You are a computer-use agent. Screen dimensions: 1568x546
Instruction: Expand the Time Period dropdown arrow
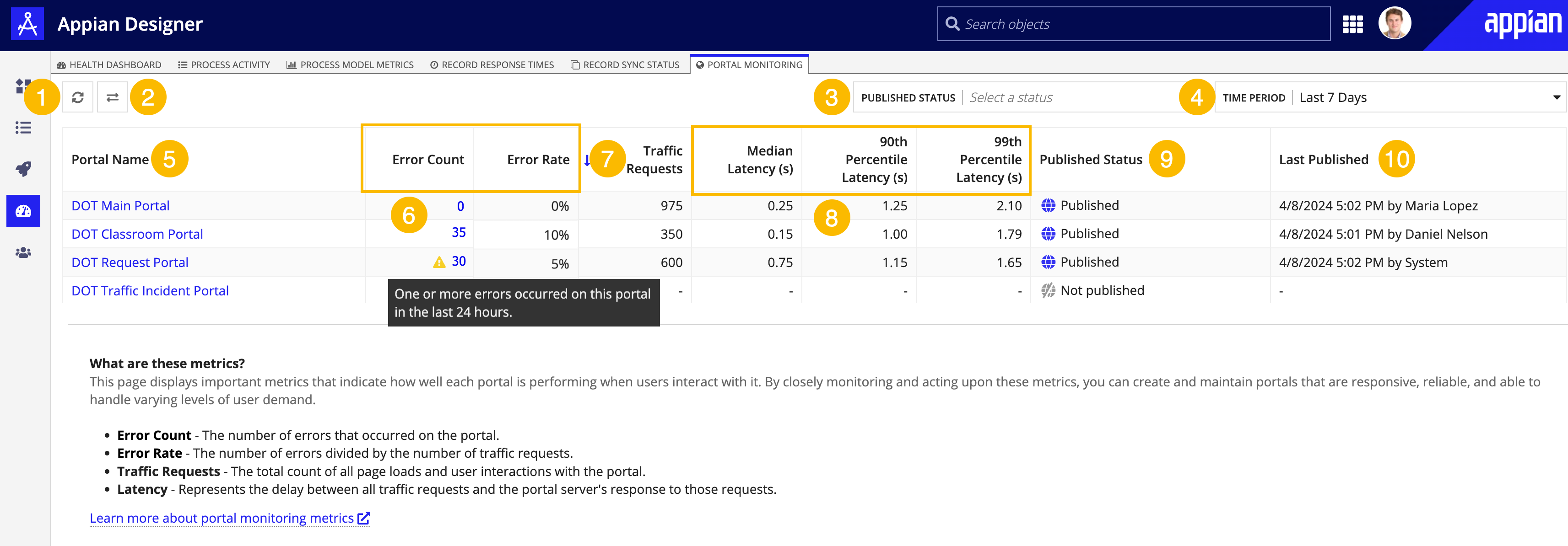[1557, 97]
